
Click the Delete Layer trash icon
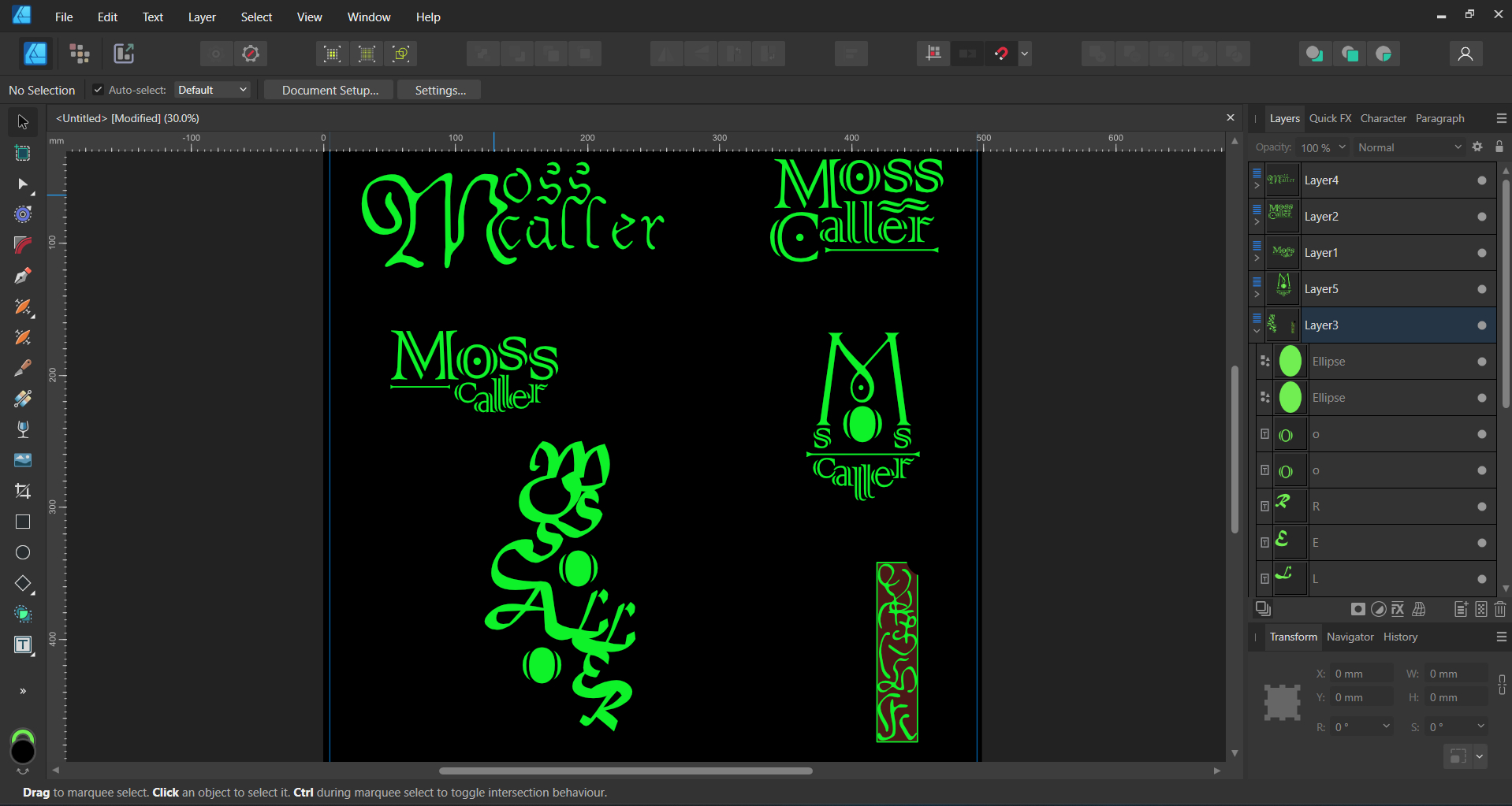pos(1500,609)
